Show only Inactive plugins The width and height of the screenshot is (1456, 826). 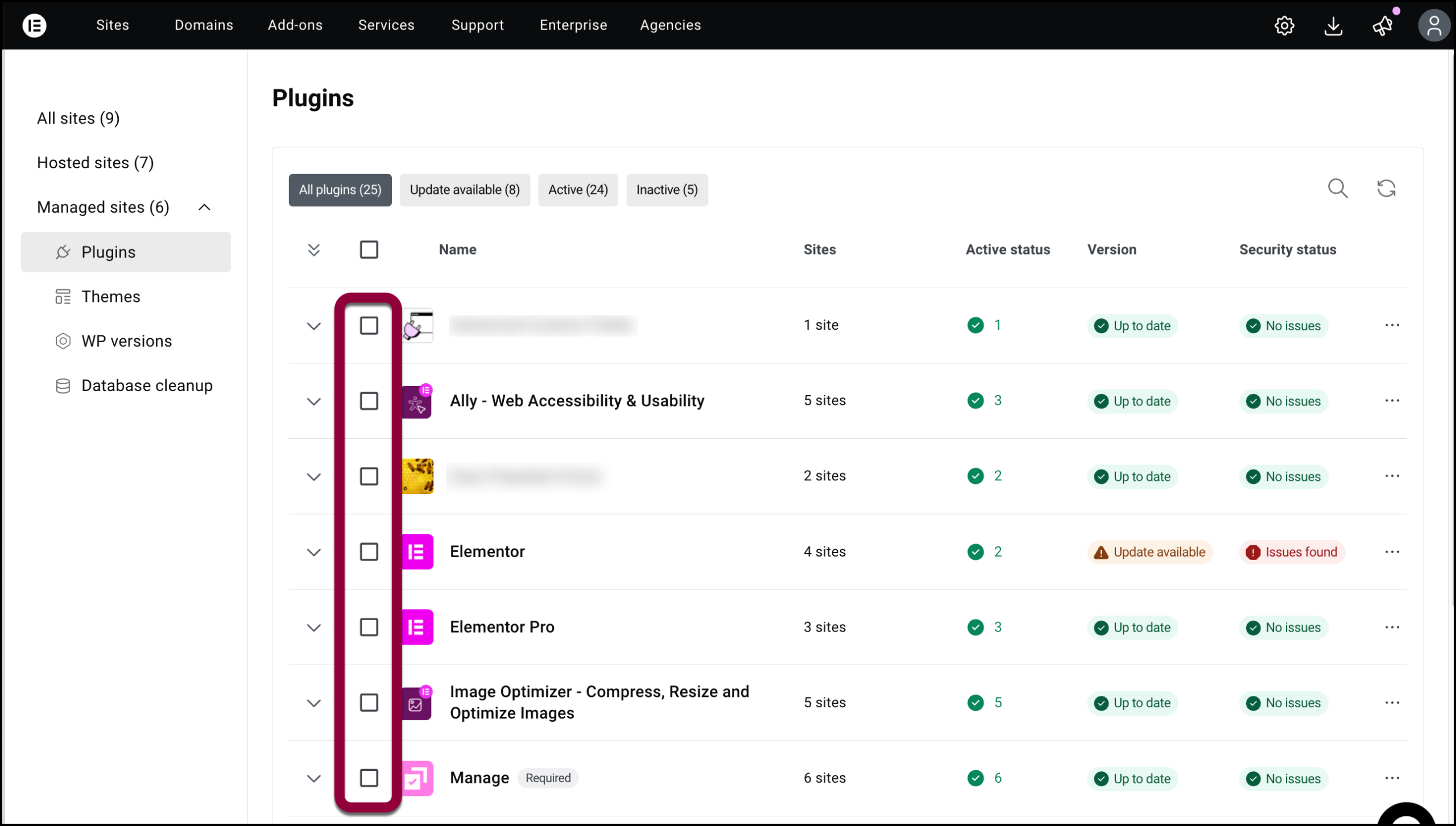(x=667, y=190)
